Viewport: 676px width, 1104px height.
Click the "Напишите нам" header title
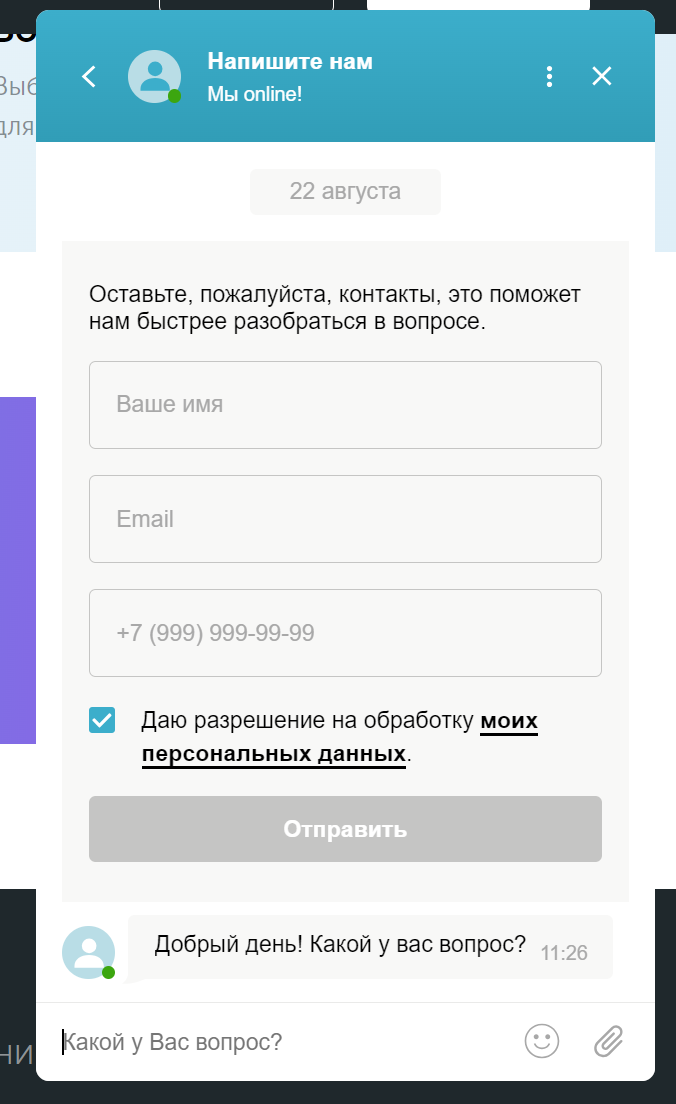coord(290,61)
